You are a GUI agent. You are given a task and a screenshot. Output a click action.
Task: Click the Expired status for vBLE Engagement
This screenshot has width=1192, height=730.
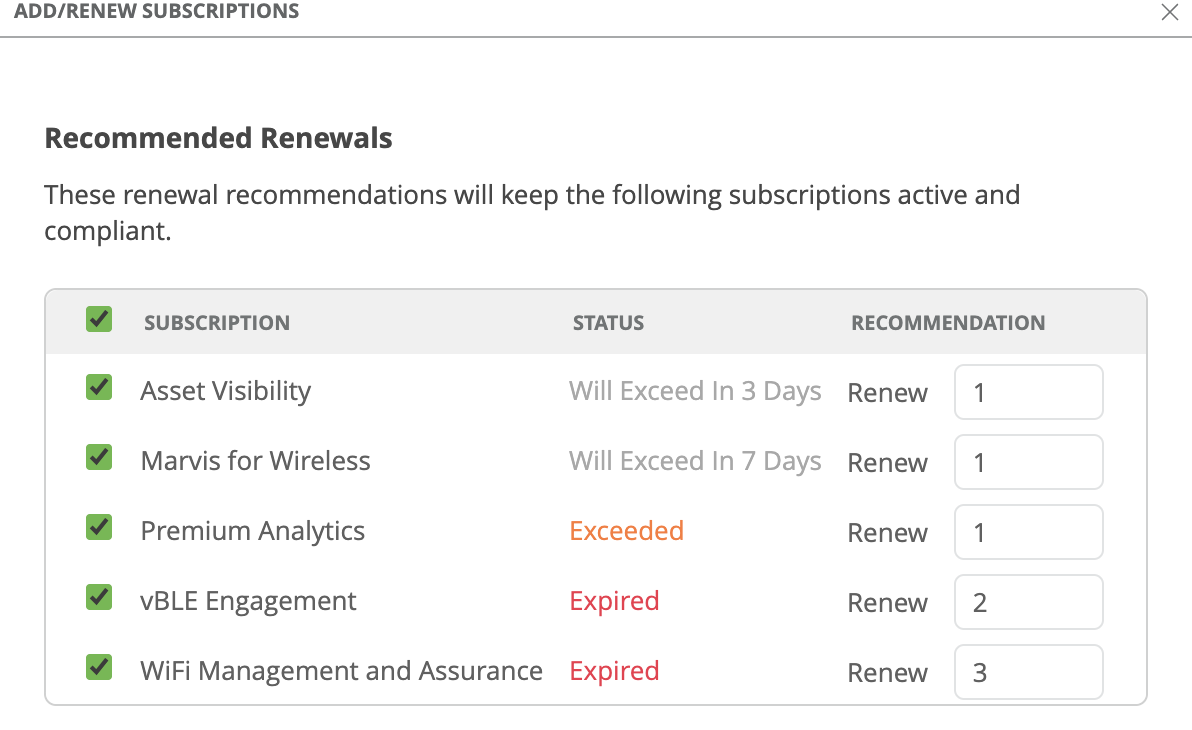614,601
